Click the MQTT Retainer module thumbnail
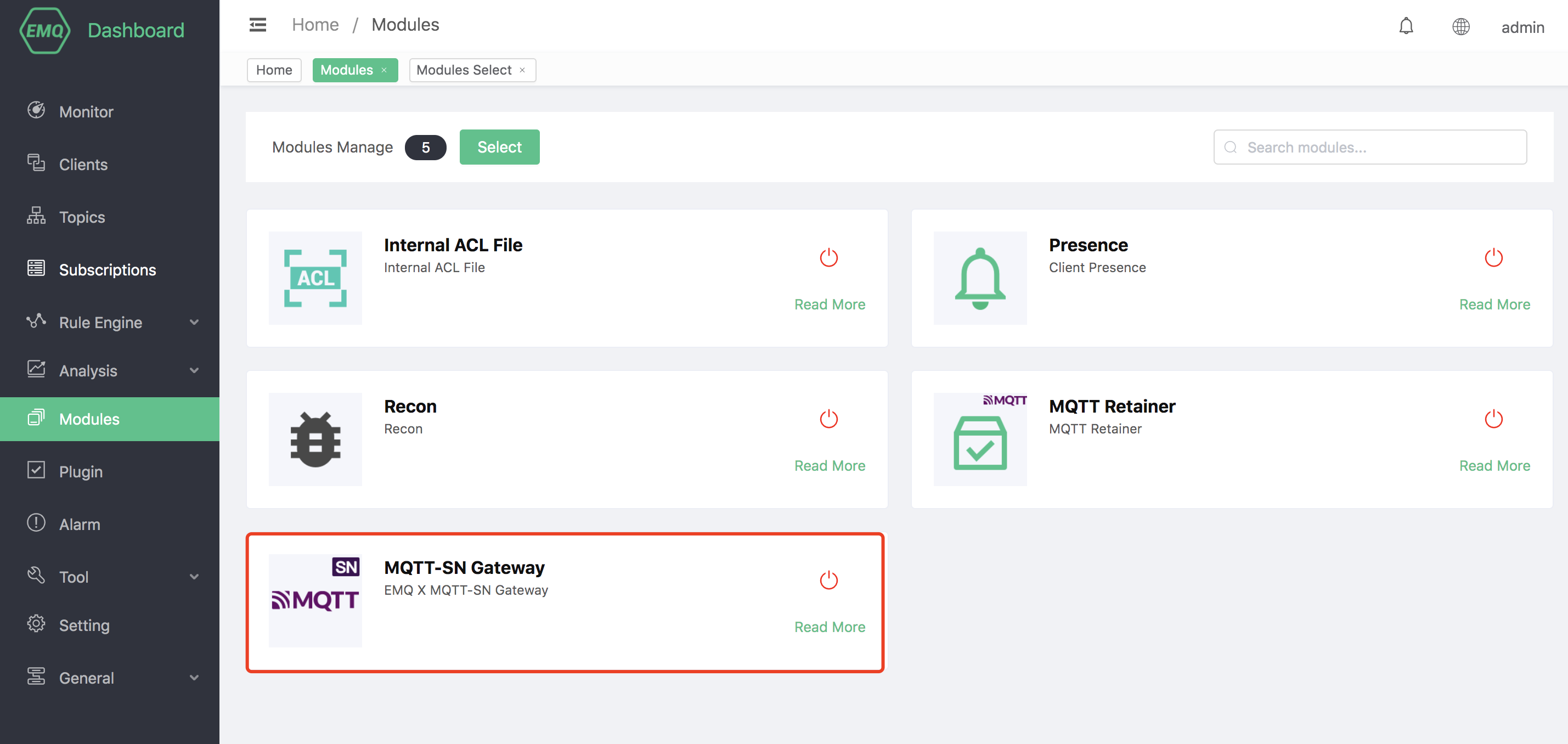Image resolution: width=1568 pixels, height=744 pixels. (x=980, y=439)
